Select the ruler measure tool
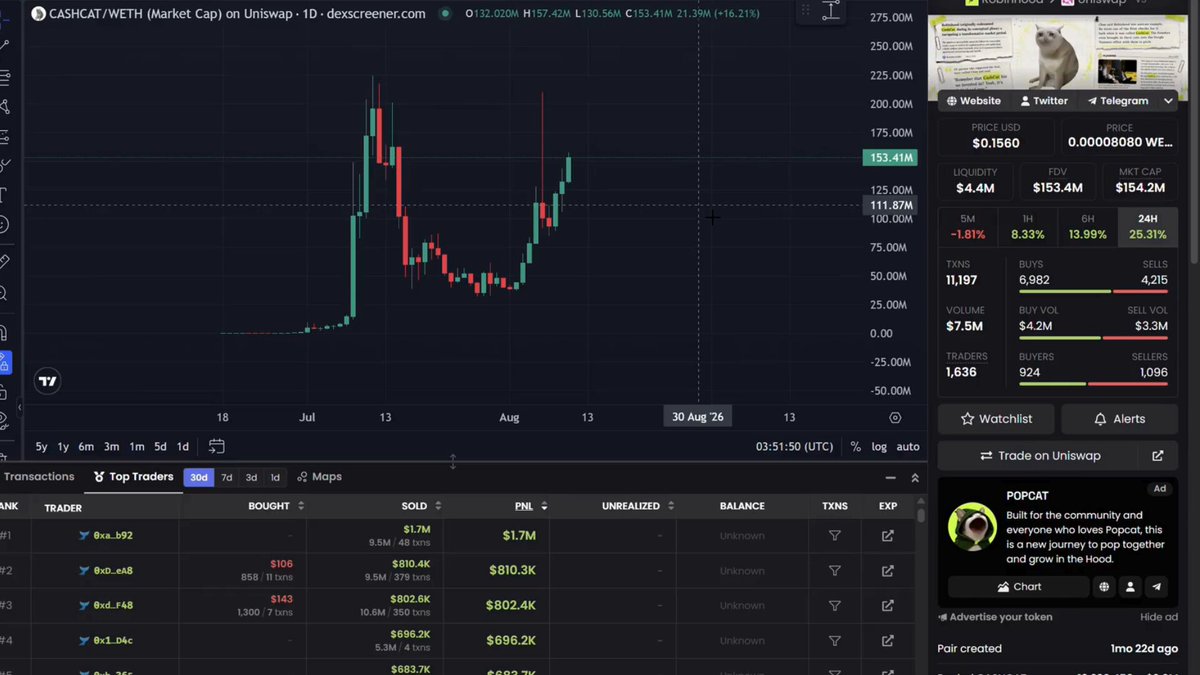 pyautogui.click(x=4, y=261)
